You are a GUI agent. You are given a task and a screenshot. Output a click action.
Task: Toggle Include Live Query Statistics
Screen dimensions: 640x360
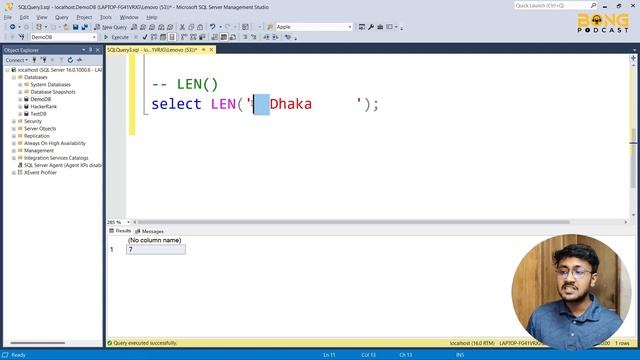click(x=193, y=37)
